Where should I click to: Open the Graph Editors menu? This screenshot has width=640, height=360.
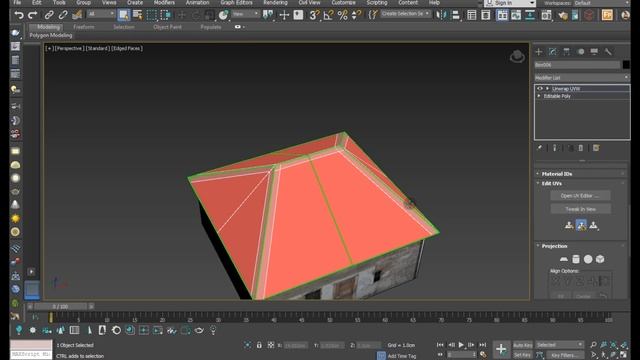pyautogui.click(x=236, y=2)
